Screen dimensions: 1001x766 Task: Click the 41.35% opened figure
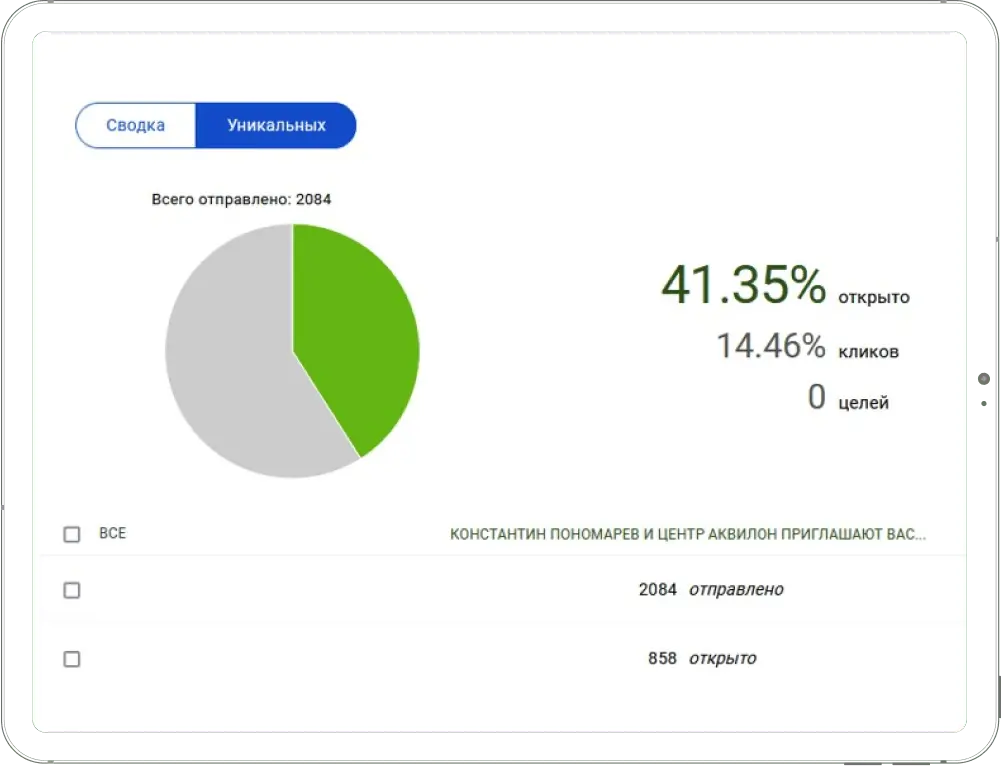(x=743, y=286)
